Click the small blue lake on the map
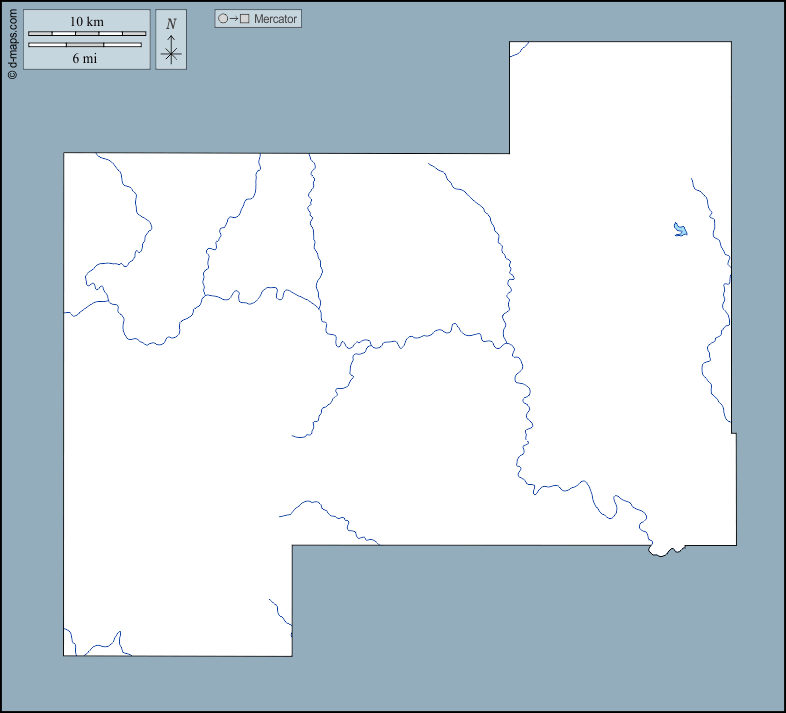This screenshot has height=713, width=786. (x=680, y=230)
